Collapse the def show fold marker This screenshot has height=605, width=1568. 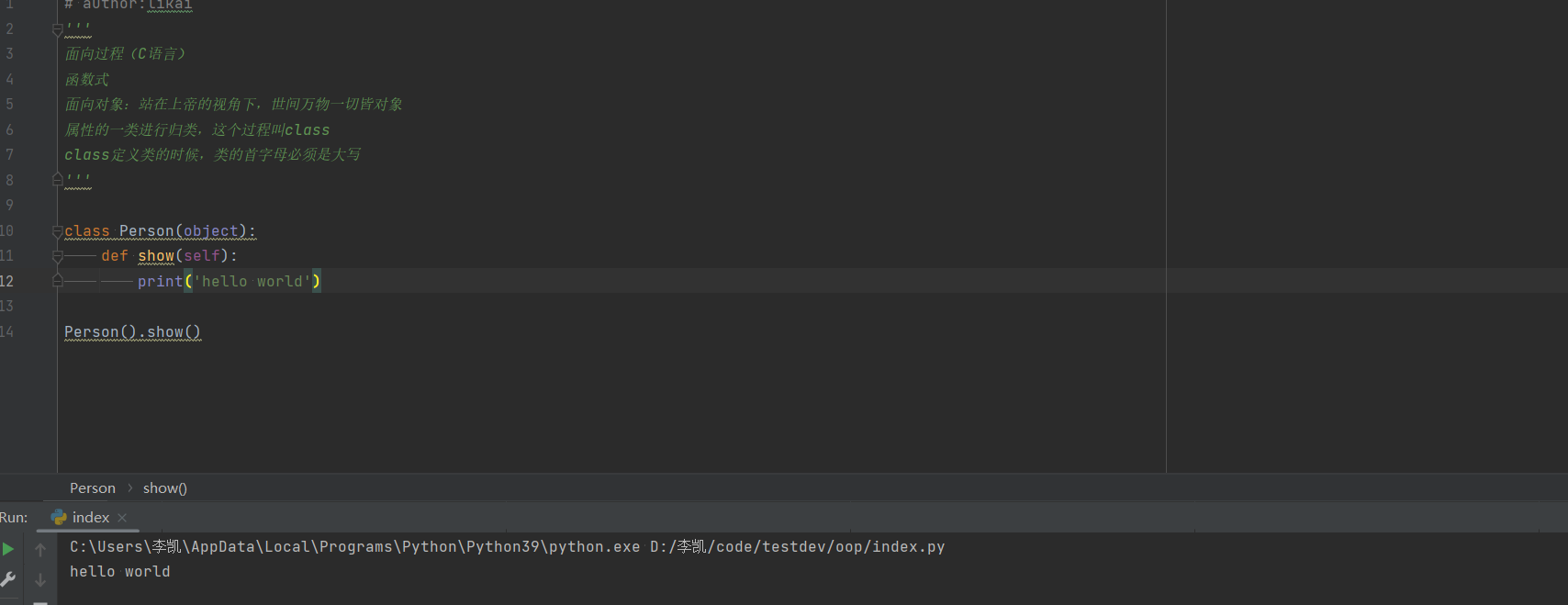[x=58, y=256]
